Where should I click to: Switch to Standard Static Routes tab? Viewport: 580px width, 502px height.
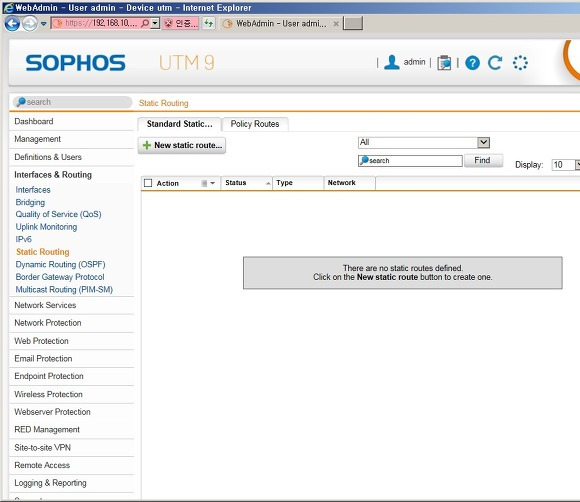pos(179,124)
